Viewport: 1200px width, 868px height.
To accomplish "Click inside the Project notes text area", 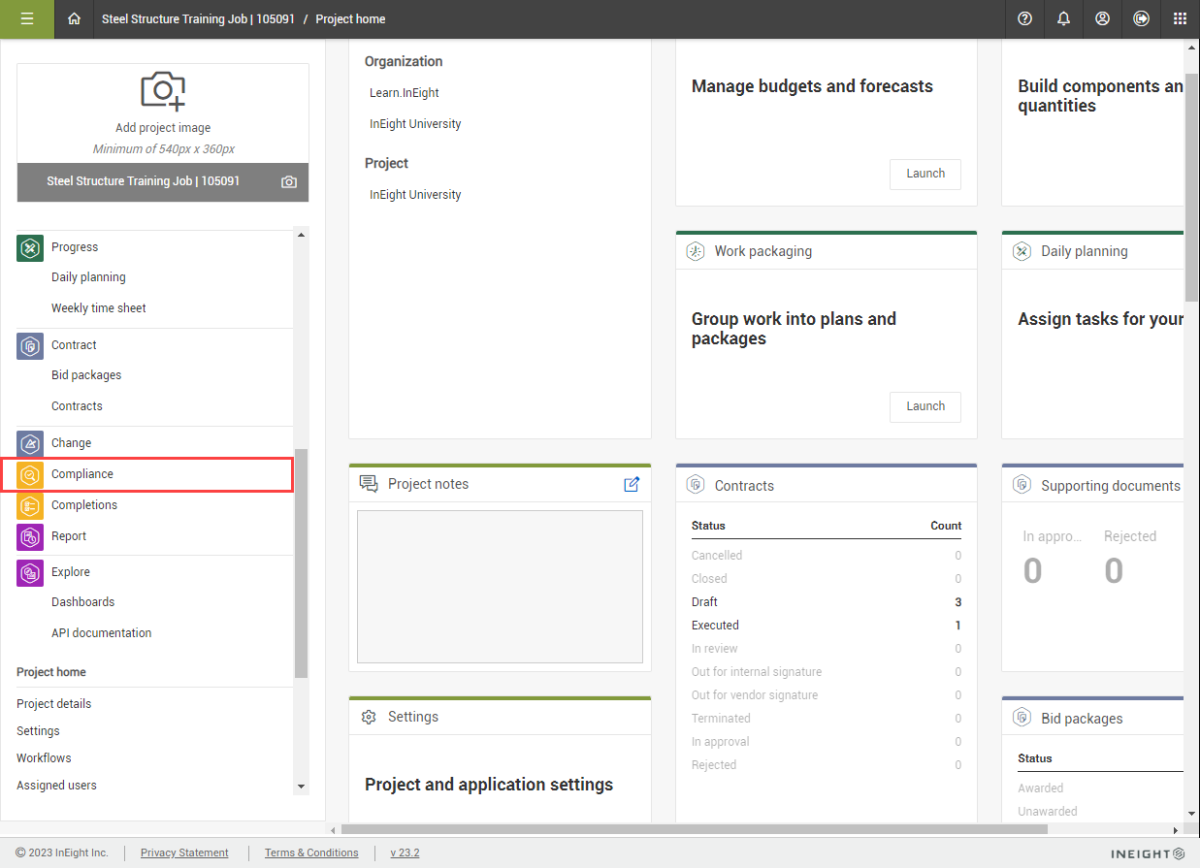I will pos(500,586).
